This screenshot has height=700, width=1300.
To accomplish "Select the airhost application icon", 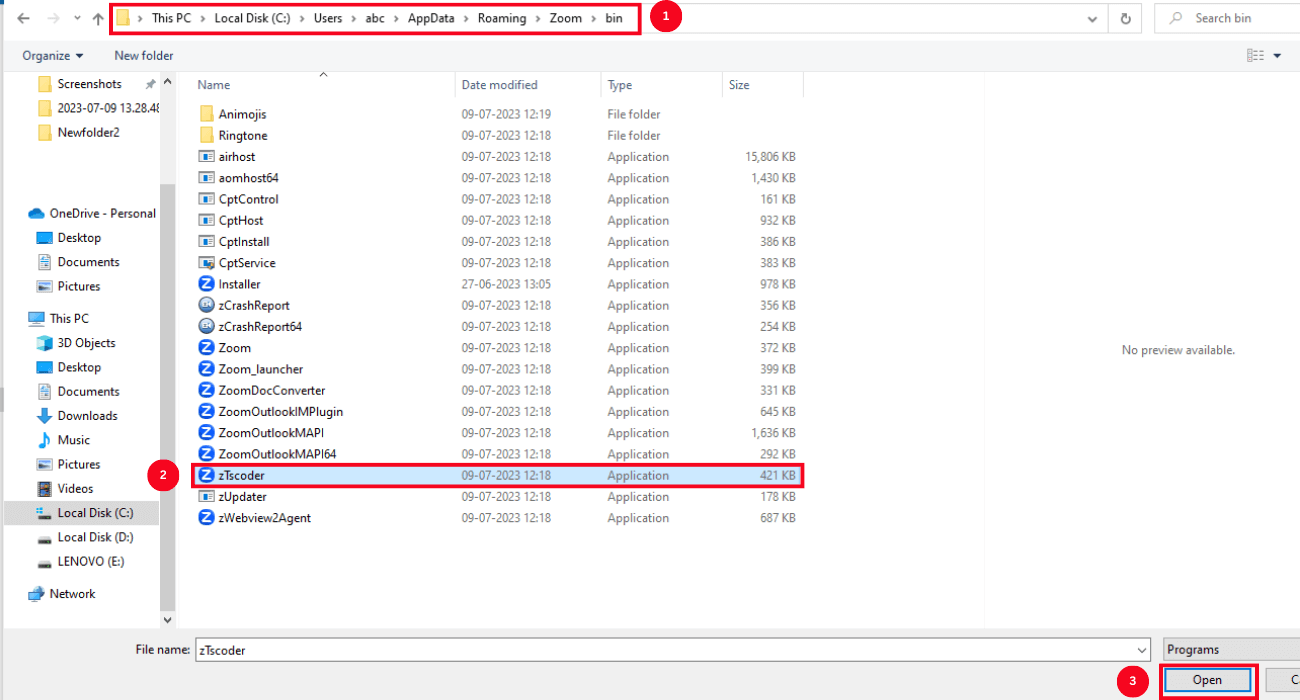I will (x=207, y=157).
